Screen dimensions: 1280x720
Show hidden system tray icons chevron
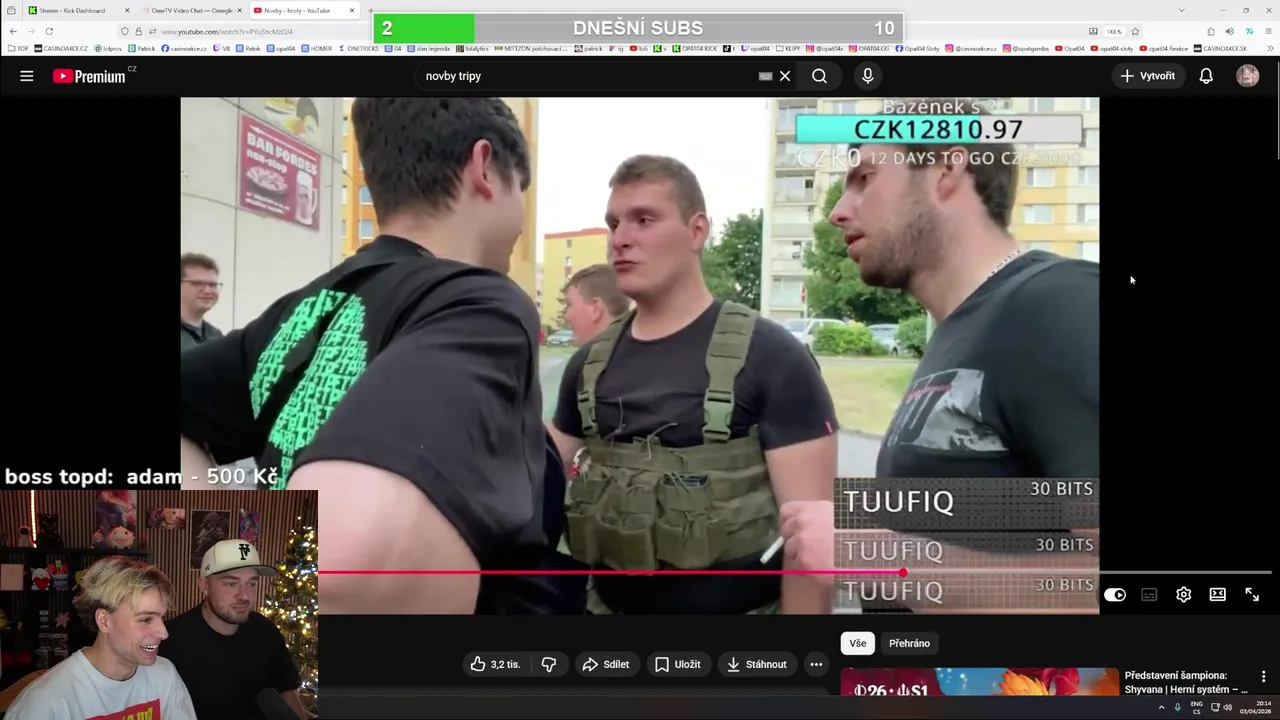tap(1161, 707)
